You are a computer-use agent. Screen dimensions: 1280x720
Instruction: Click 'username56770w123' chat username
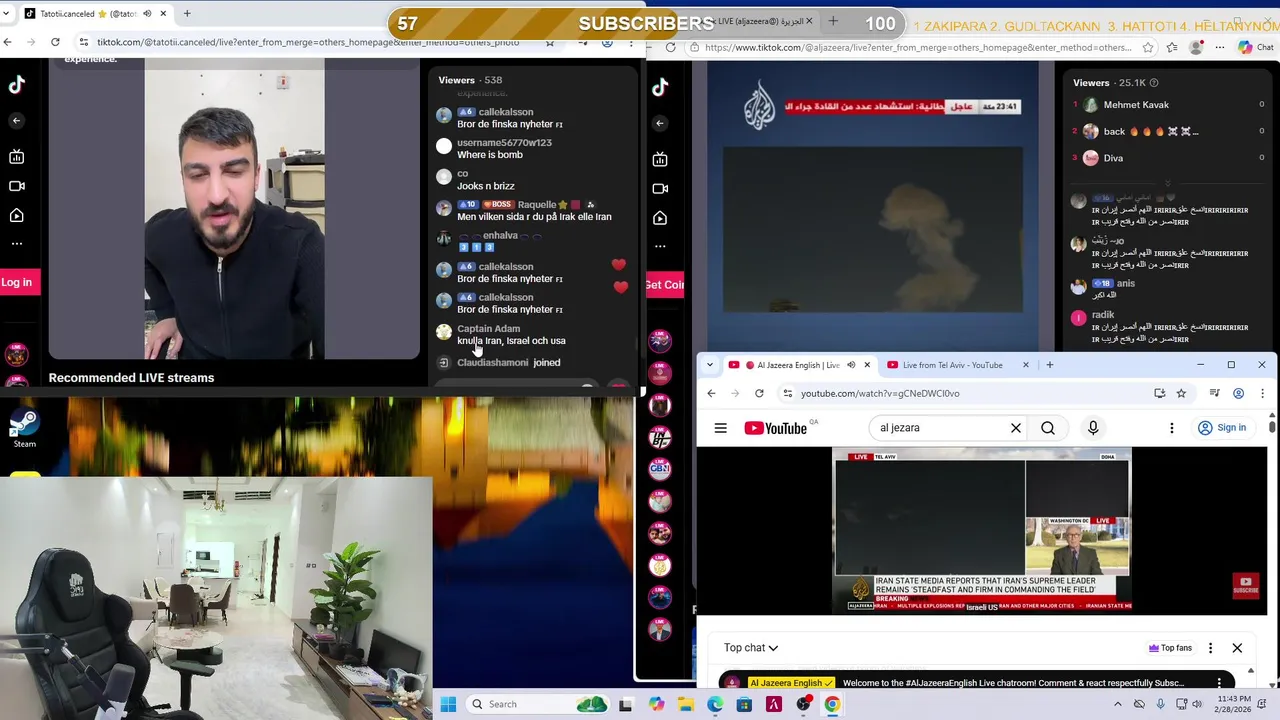point(504,143)
